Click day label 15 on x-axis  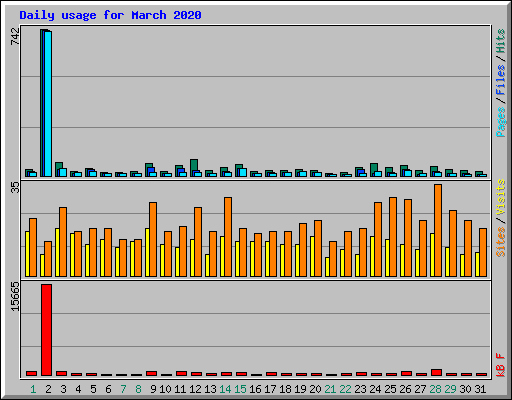240,389
